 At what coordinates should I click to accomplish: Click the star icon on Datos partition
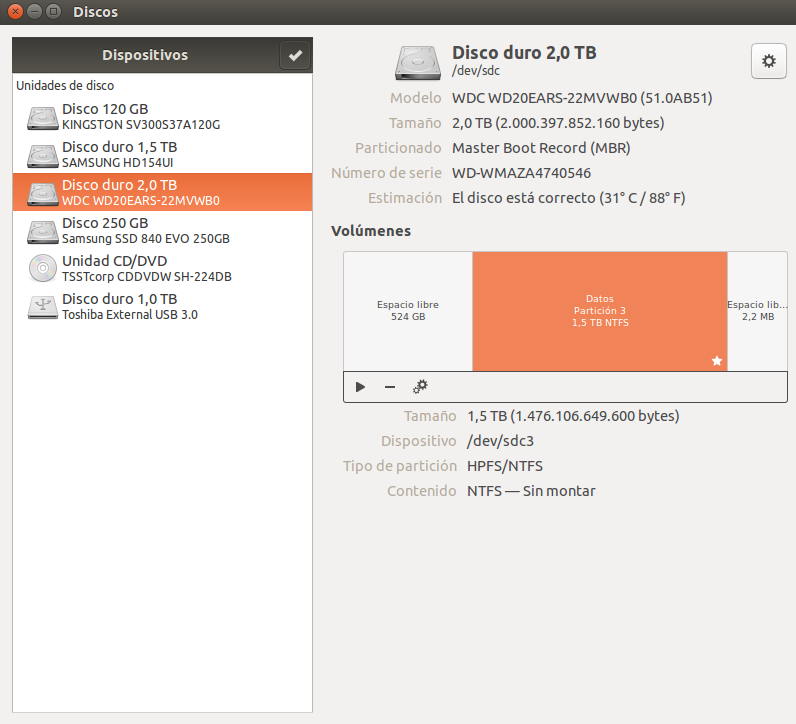point(716,361)
